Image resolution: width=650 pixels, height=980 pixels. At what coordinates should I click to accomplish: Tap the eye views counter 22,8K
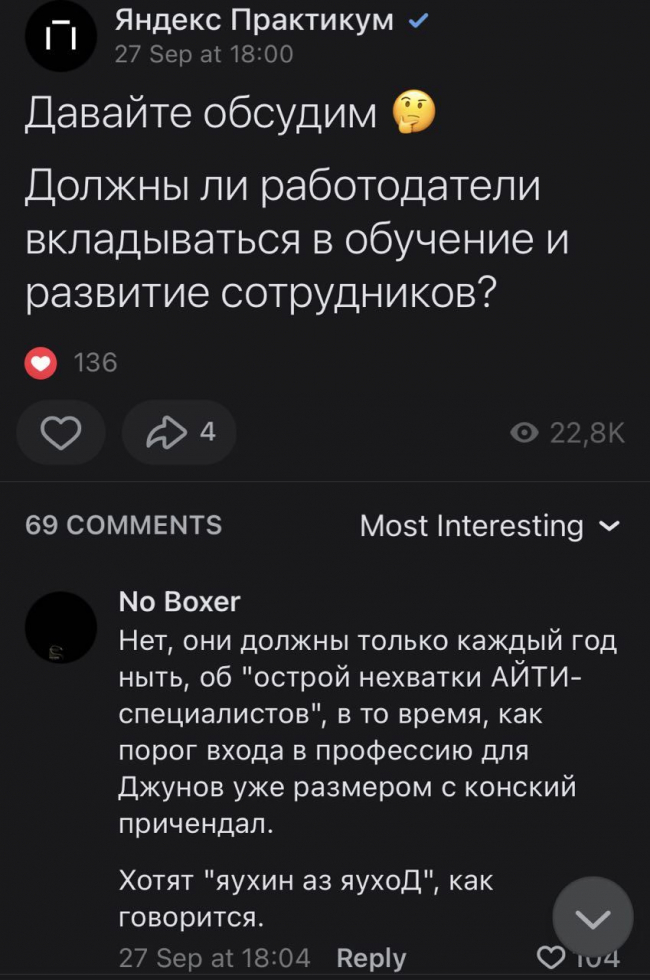coord(568,432)
